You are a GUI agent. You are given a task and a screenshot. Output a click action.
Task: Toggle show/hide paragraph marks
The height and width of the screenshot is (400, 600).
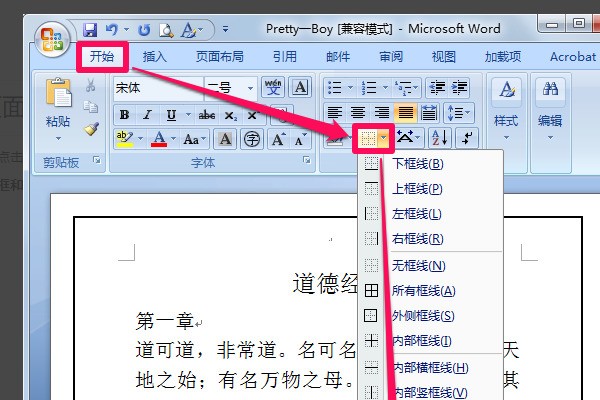tap(467, 138)
